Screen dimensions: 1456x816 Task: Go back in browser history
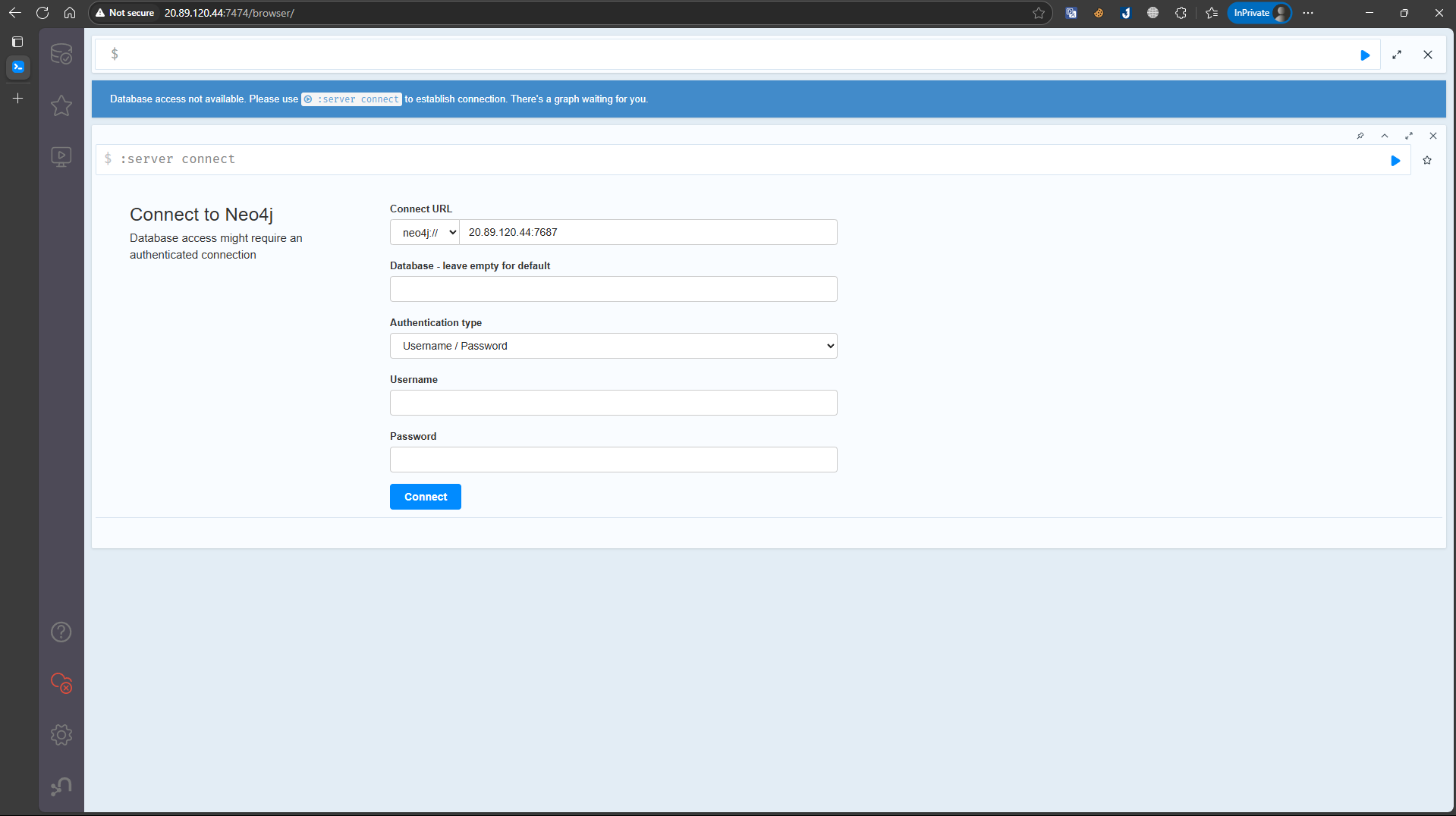point(15,13)
